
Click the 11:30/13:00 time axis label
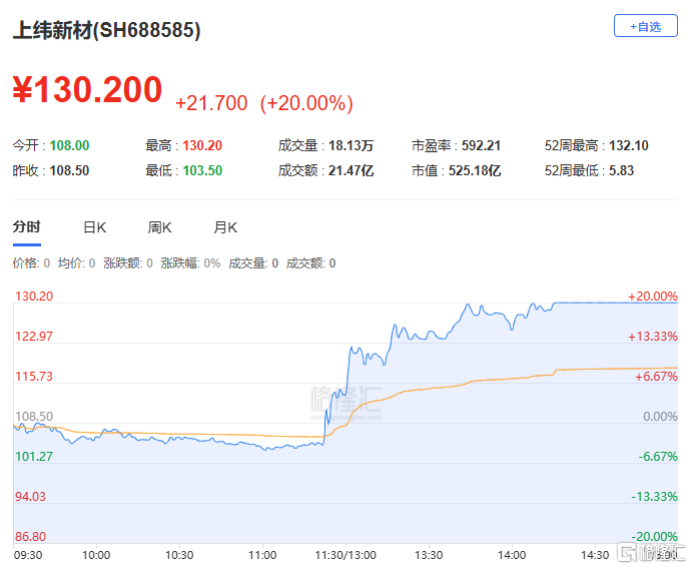pyautogui.click(x=345, y=553)
